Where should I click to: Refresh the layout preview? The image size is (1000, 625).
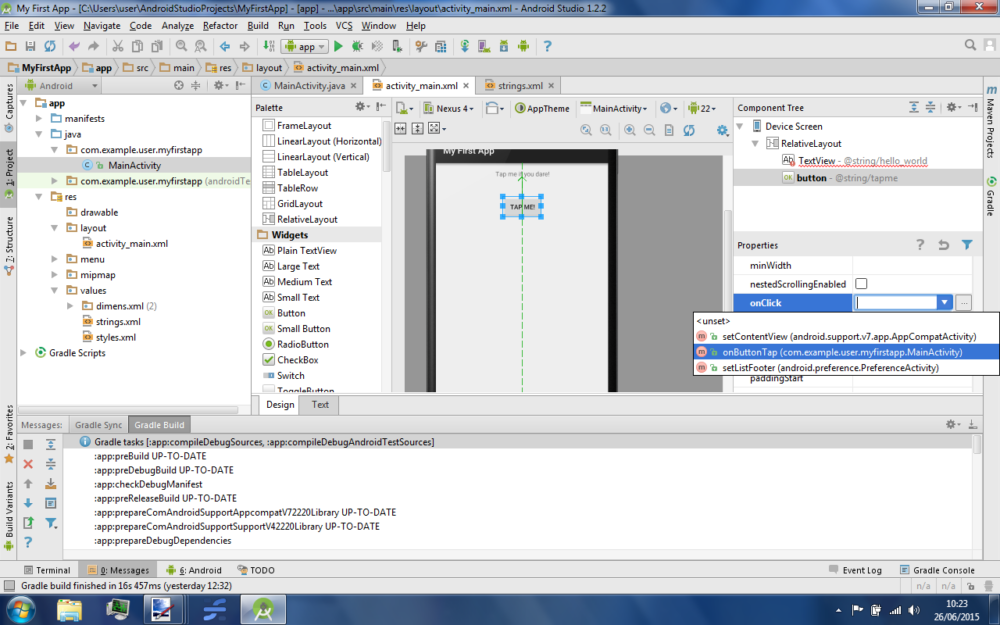pyautogui.click(x=689, y=130)
